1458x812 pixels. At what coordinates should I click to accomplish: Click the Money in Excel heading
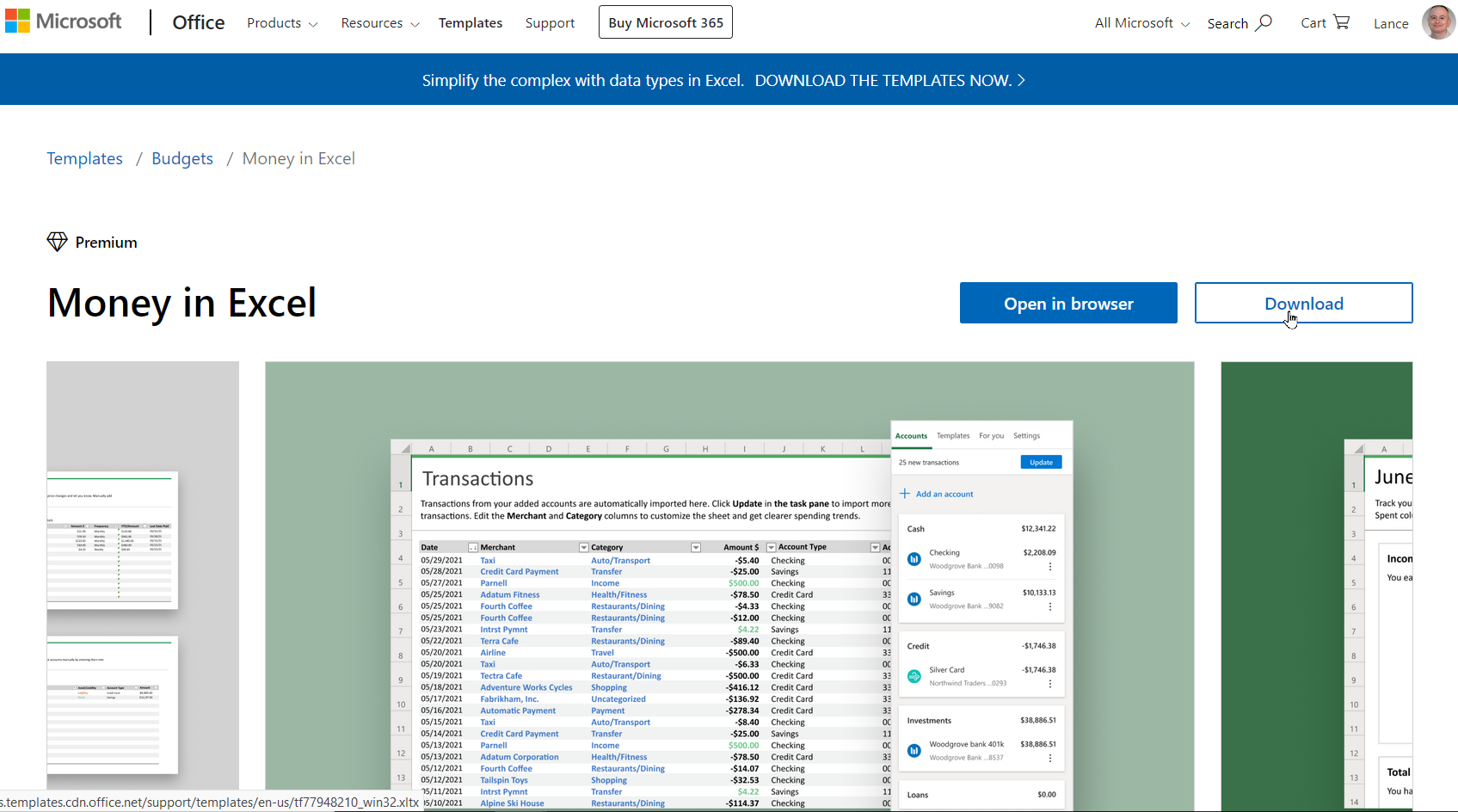(x=181, y=303)
